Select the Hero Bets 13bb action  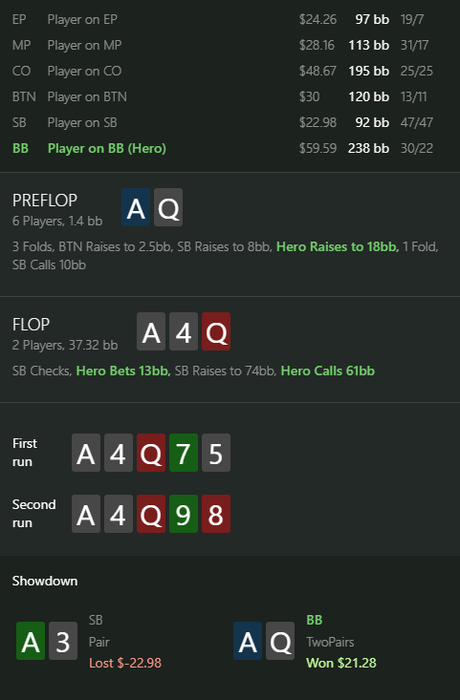tap(124, 371)
